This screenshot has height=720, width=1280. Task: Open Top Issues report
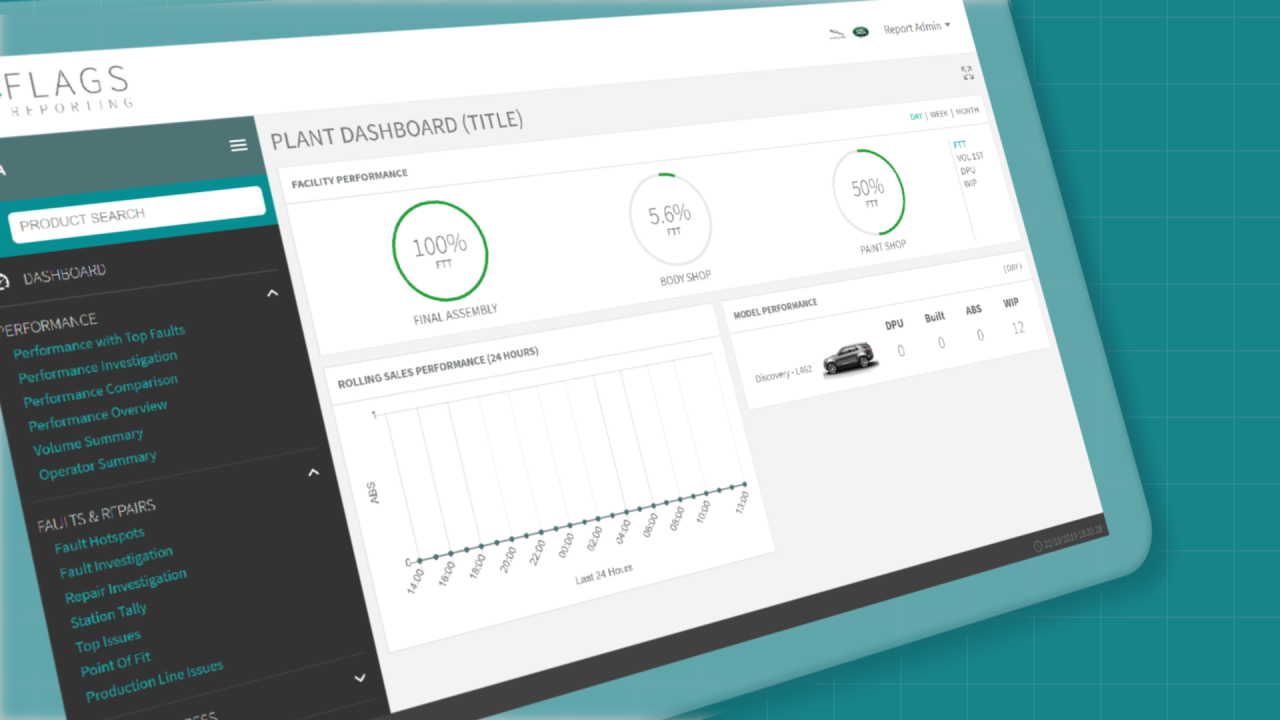pyautogui.click(x=108, y=641)
